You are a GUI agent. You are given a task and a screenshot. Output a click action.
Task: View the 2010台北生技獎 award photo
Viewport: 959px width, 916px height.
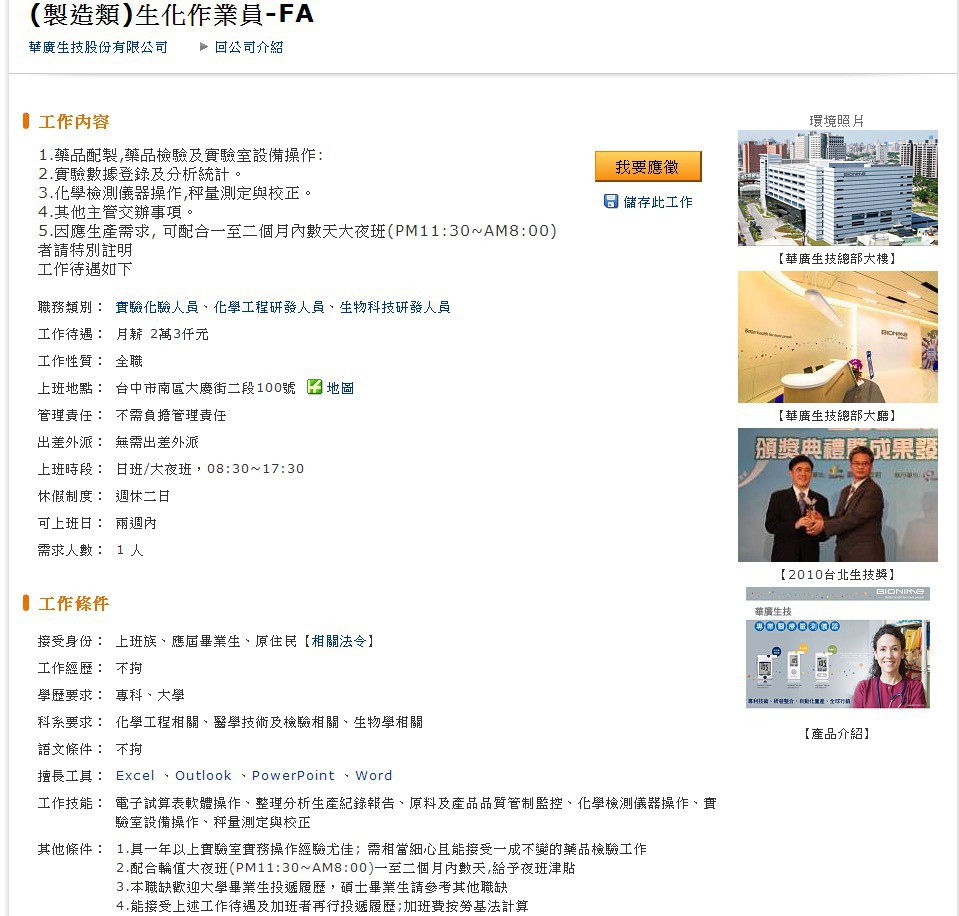point(837,495)
